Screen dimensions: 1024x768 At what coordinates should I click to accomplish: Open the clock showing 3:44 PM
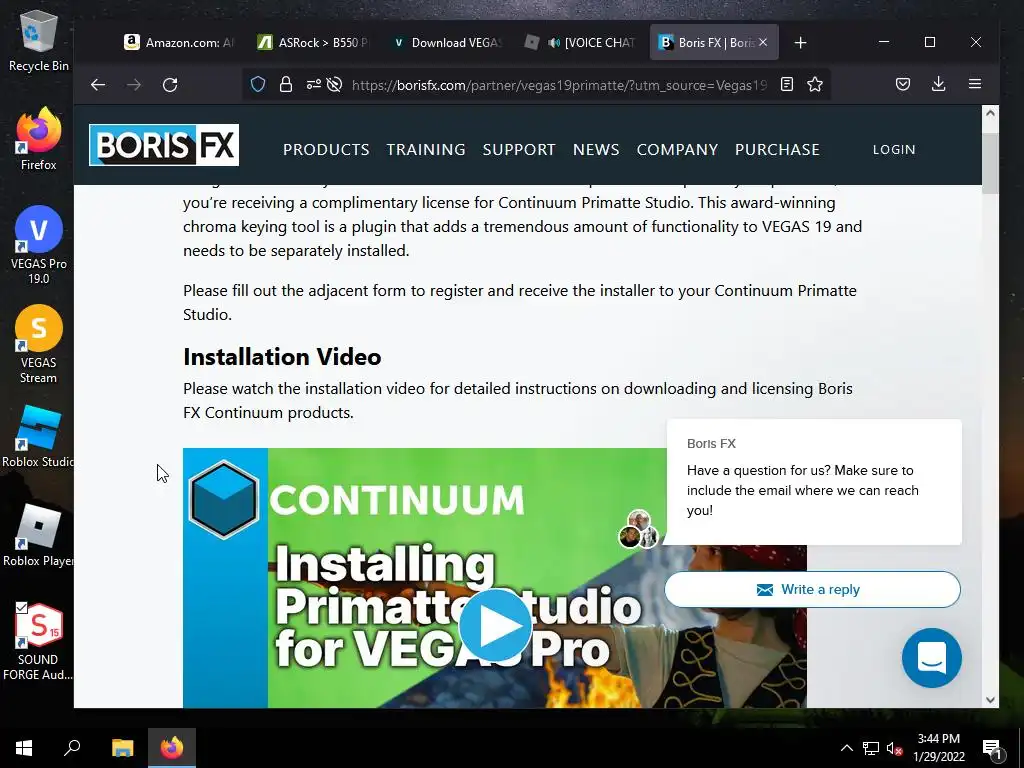[938, 748]
